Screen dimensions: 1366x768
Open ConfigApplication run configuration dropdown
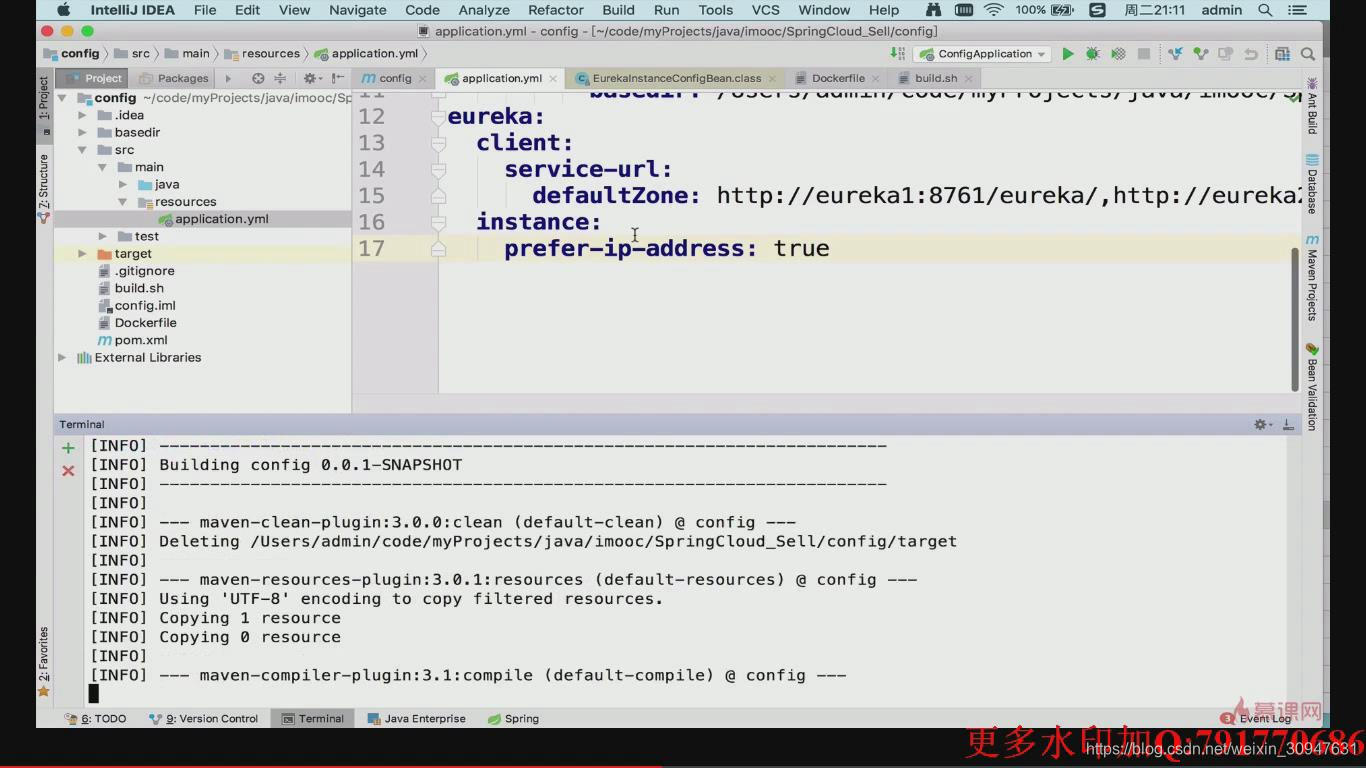(982, 54)
